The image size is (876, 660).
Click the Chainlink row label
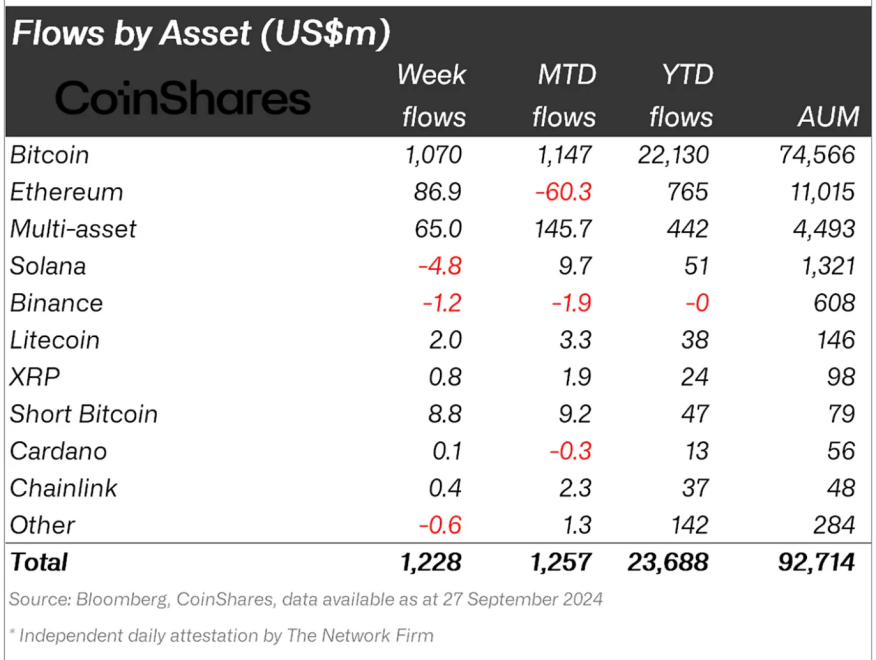[64, 488]
